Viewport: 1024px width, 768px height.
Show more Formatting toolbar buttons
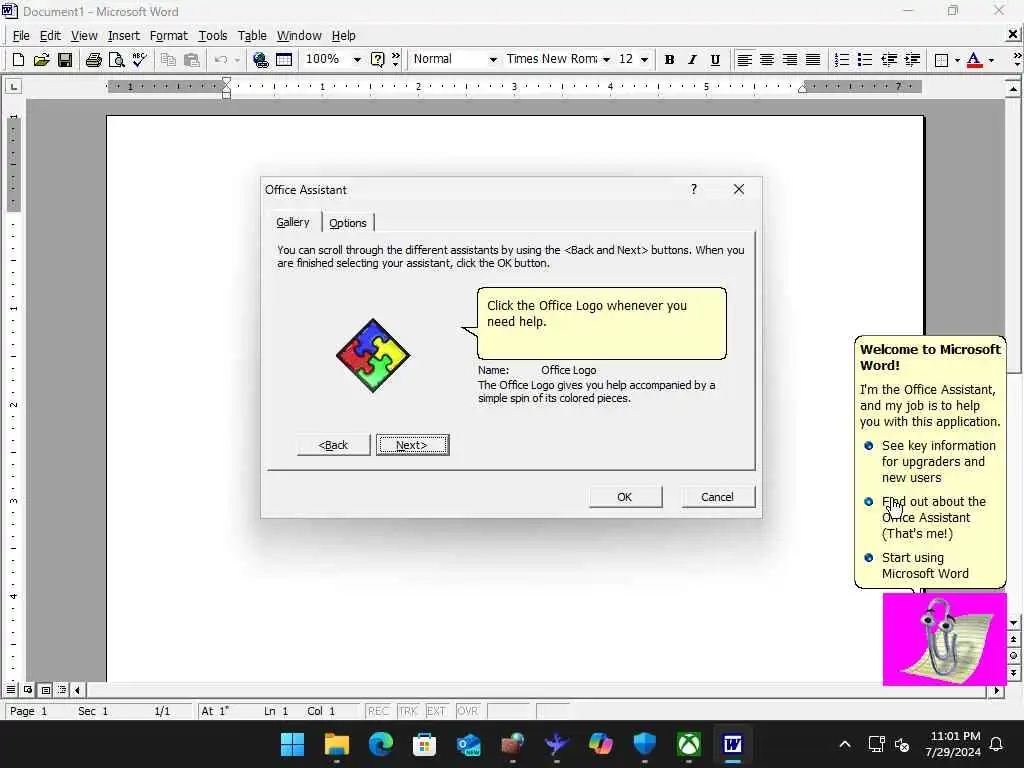point(1017,60)
